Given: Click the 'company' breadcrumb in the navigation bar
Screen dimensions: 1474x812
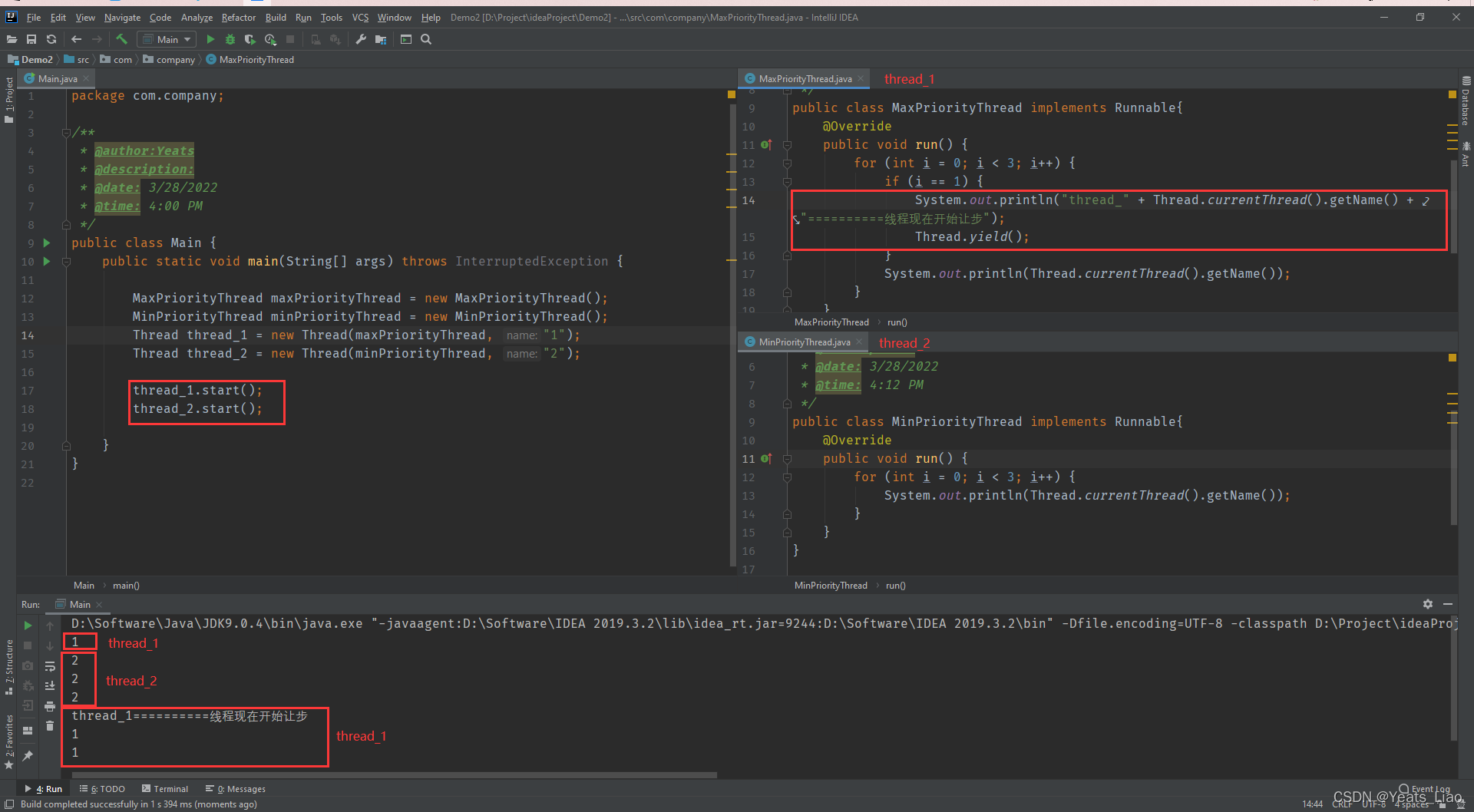Looking at the screenshot, I should (x=175, y=59).
